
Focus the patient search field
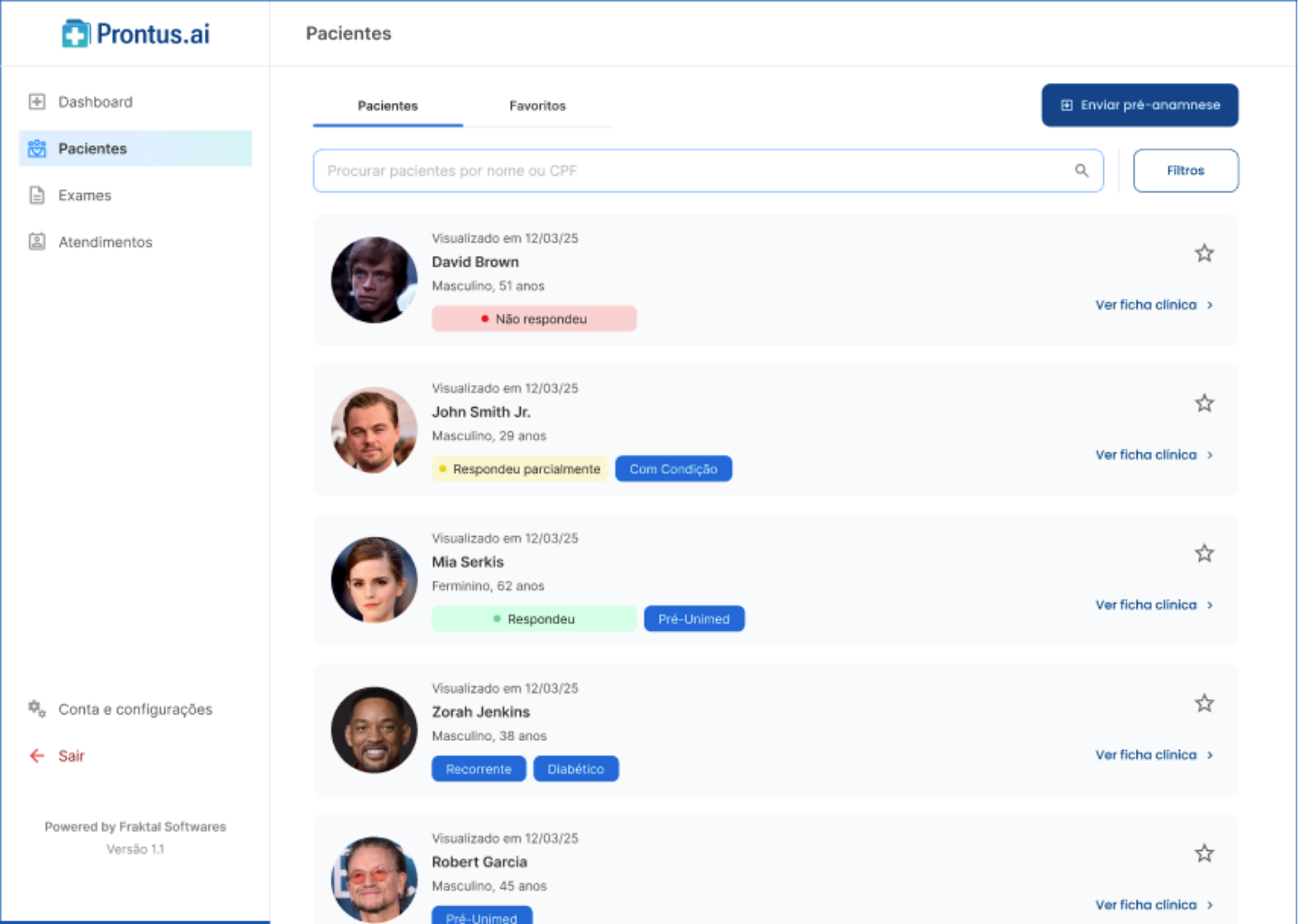pyautogui.click(x=708, y=171)
